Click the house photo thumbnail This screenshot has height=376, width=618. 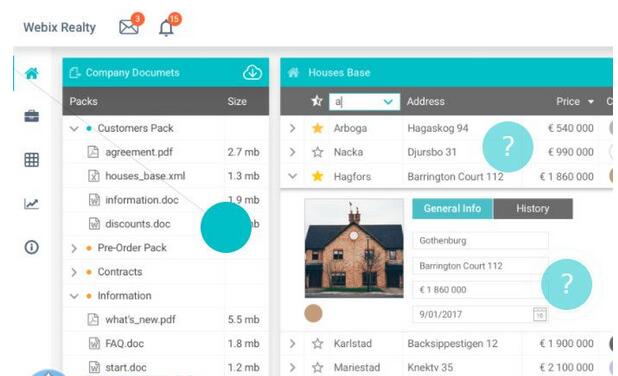[354, 248]
